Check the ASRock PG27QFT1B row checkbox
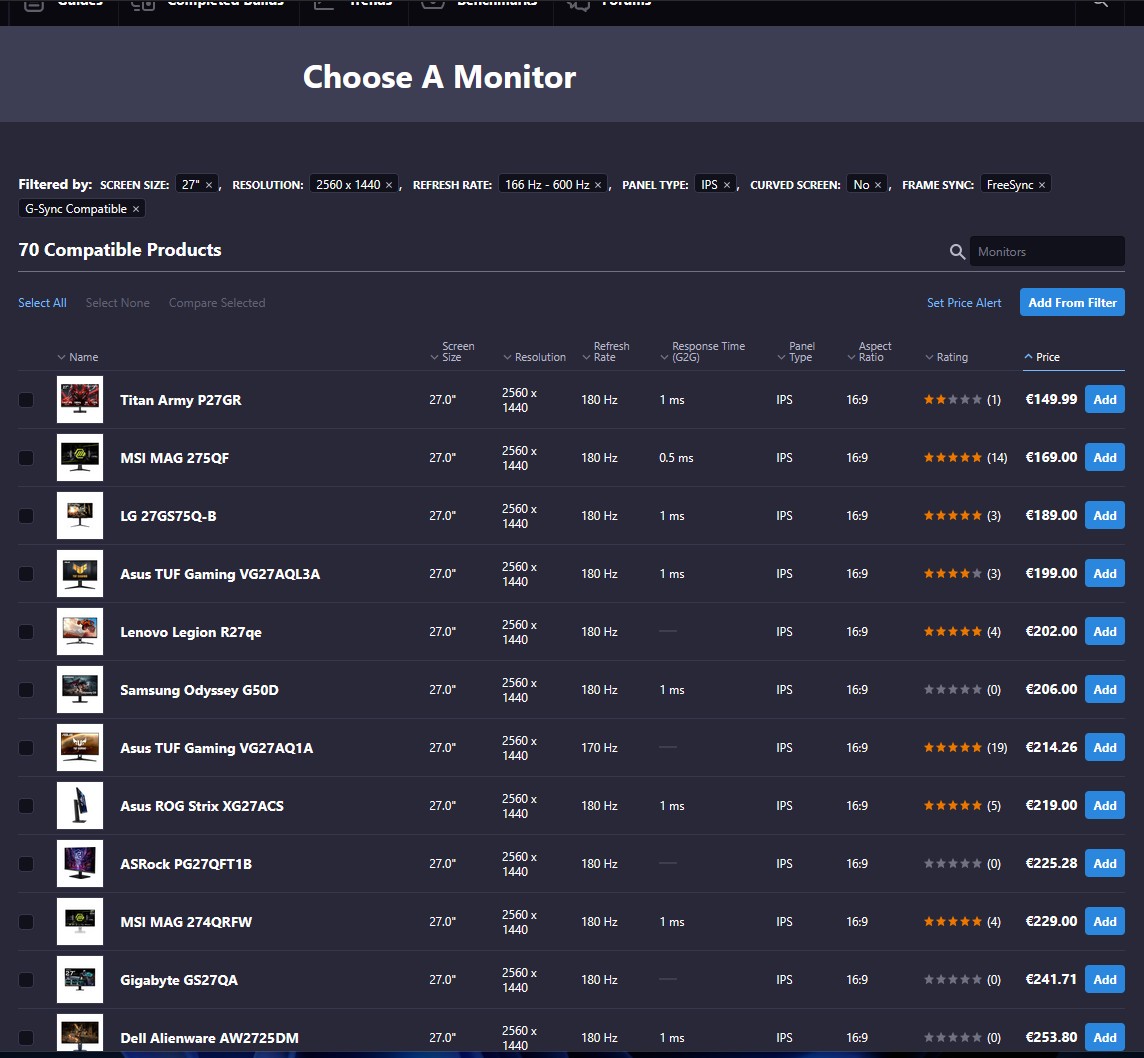 pos(26,864)
